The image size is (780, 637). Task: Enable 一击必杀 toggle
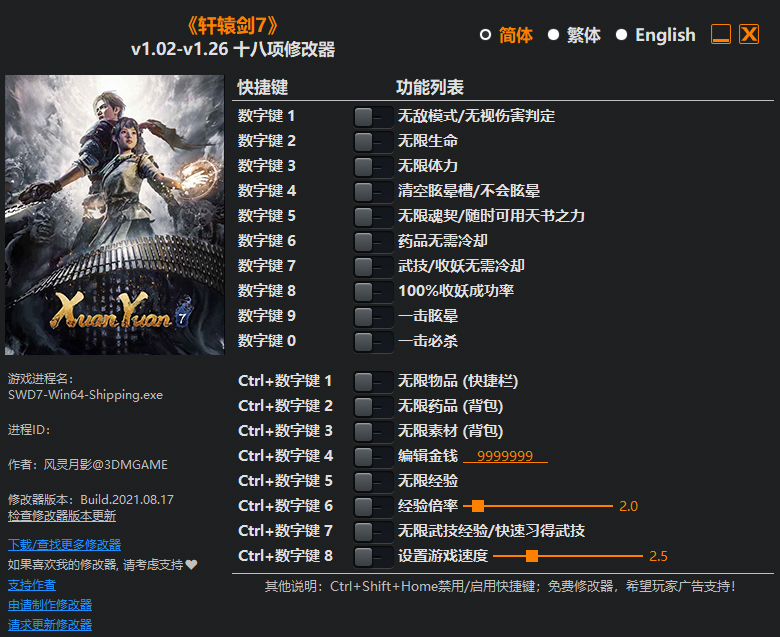point(373,342)
